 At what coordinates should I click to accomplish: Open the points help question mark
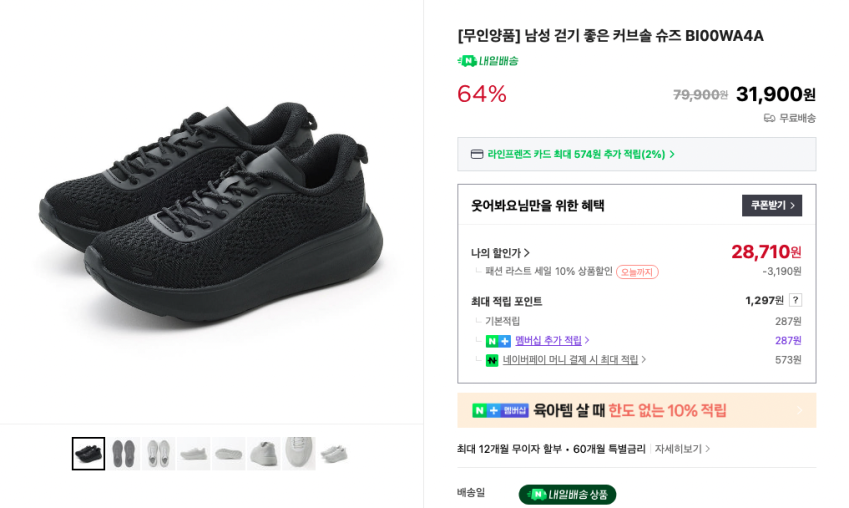pos(795,300)
